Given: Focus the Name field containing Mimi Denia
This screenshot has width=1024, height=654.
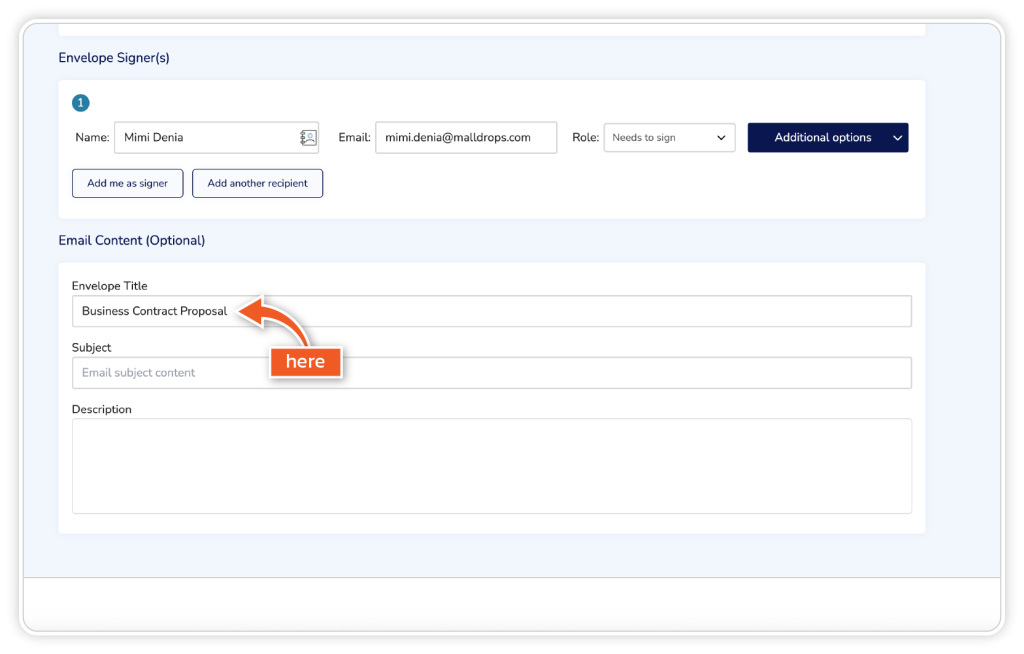Looking at the screenshot, I should click(x=205, y=138).
